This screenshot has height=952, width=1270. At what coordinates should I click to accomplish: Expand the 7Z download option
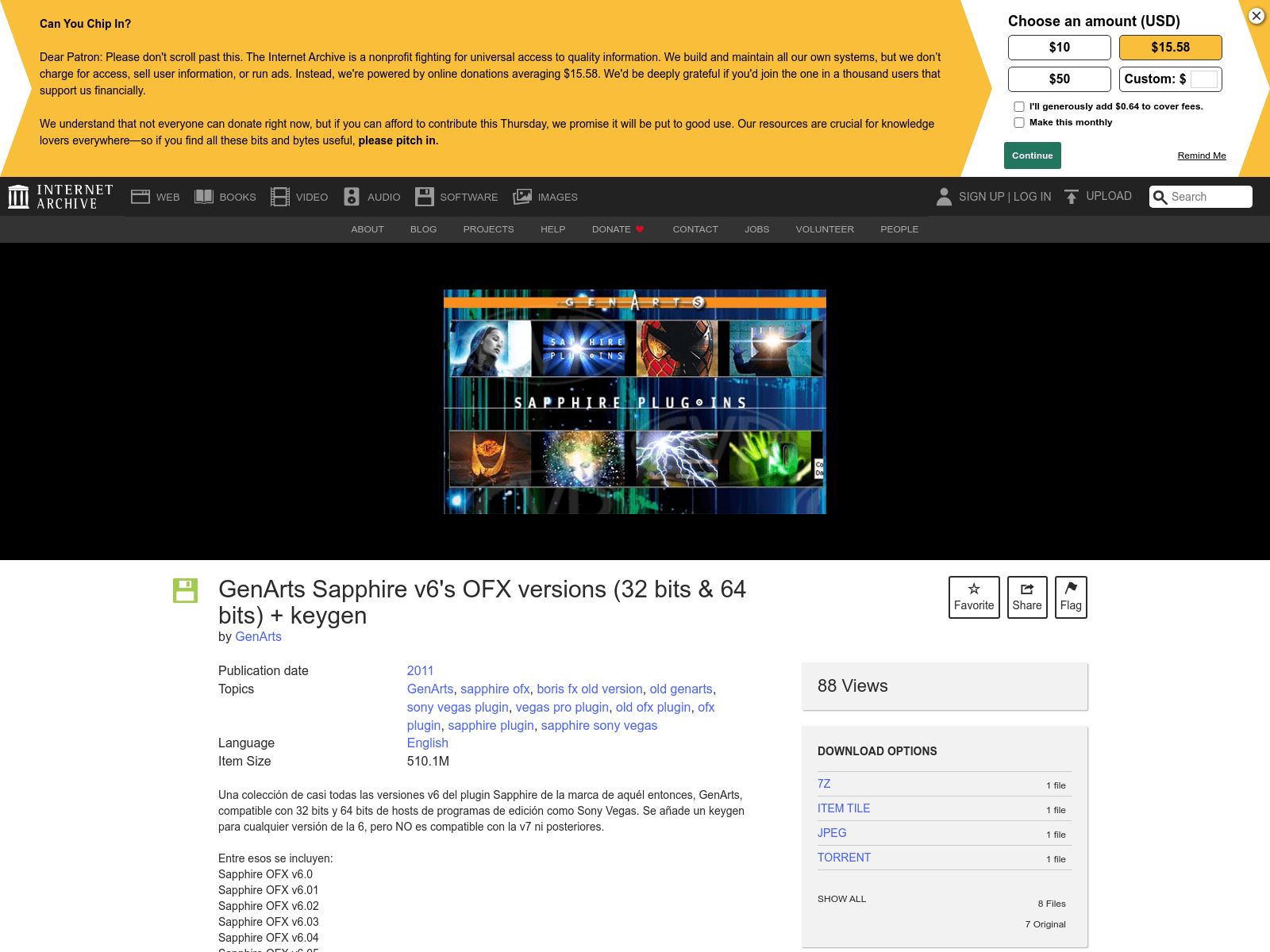coord(824,784)
